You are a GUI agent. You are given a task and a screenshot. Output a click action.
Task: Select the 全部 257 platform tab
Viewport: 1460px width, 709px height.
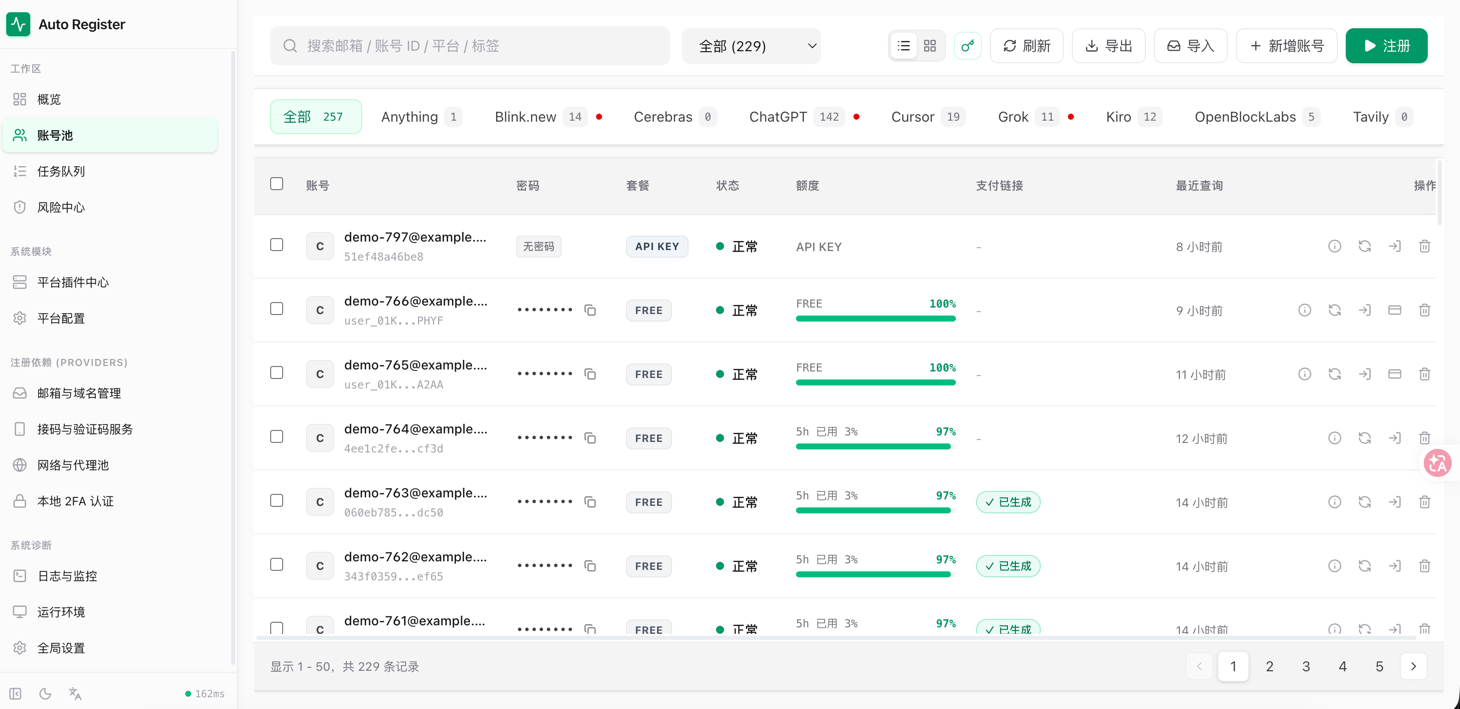pyautogui.click(x=316, y=117)
